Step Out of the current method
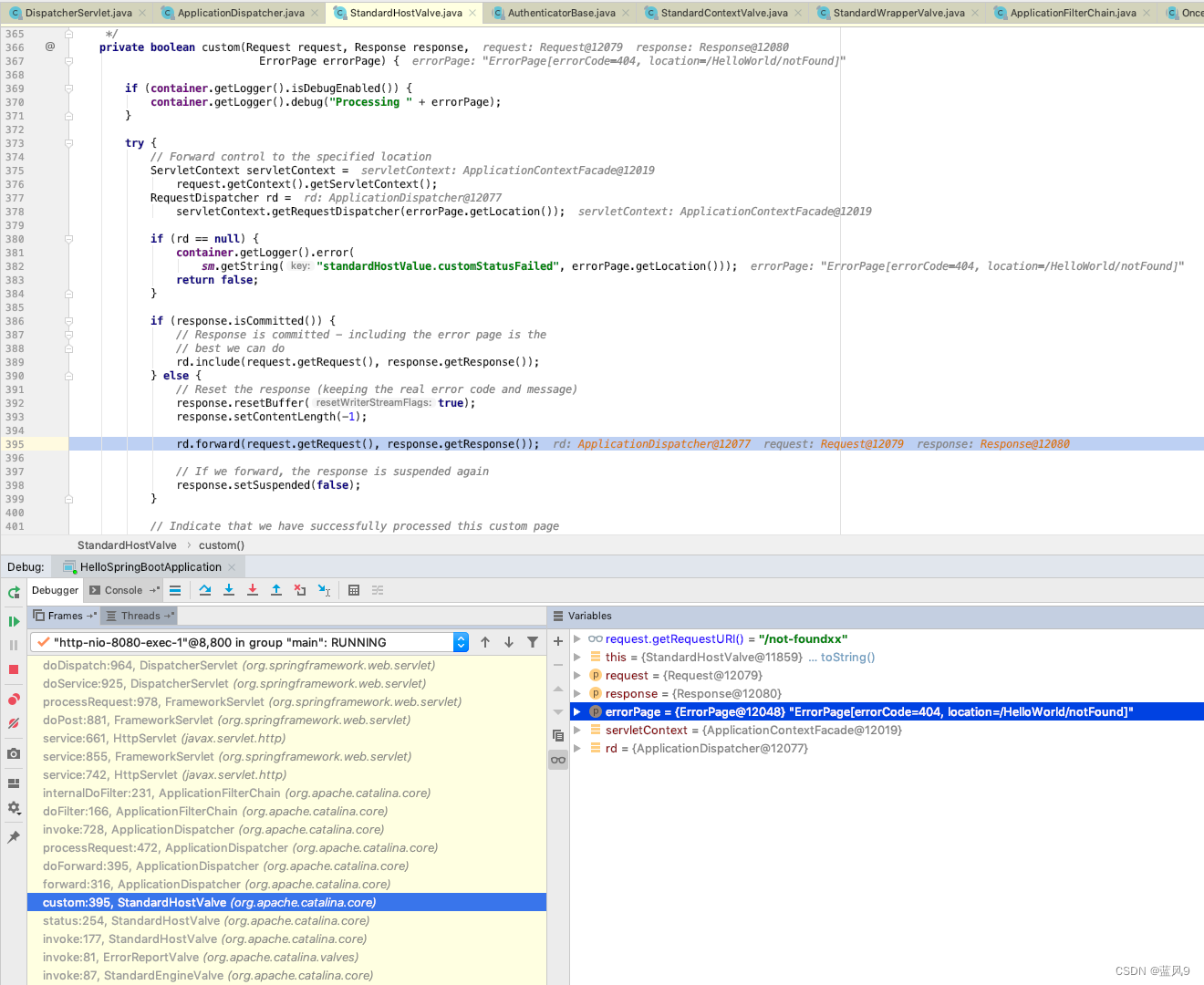This screenshot has width=1204, height=985. click(276, 590)
